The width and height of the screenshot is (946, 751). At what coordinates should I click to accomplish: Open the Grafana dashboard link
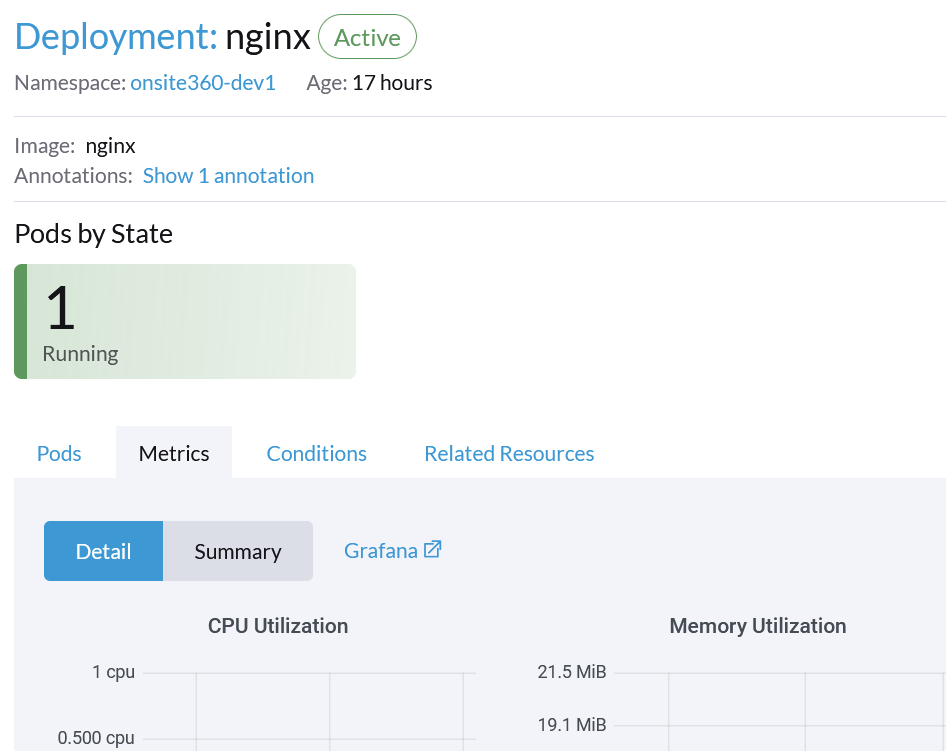point(381,551)
